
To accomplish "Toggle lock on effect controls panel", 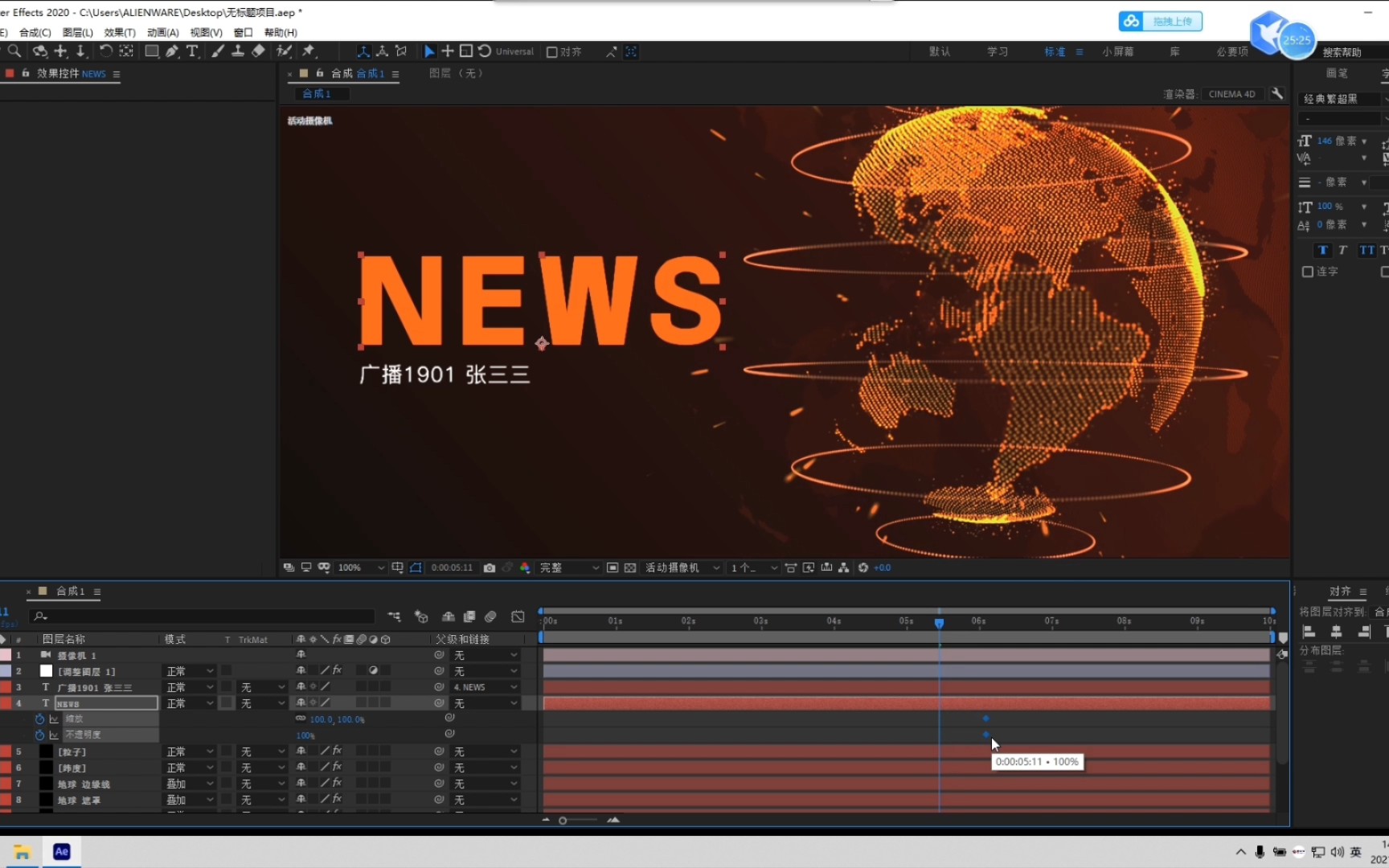I will 26,73.
